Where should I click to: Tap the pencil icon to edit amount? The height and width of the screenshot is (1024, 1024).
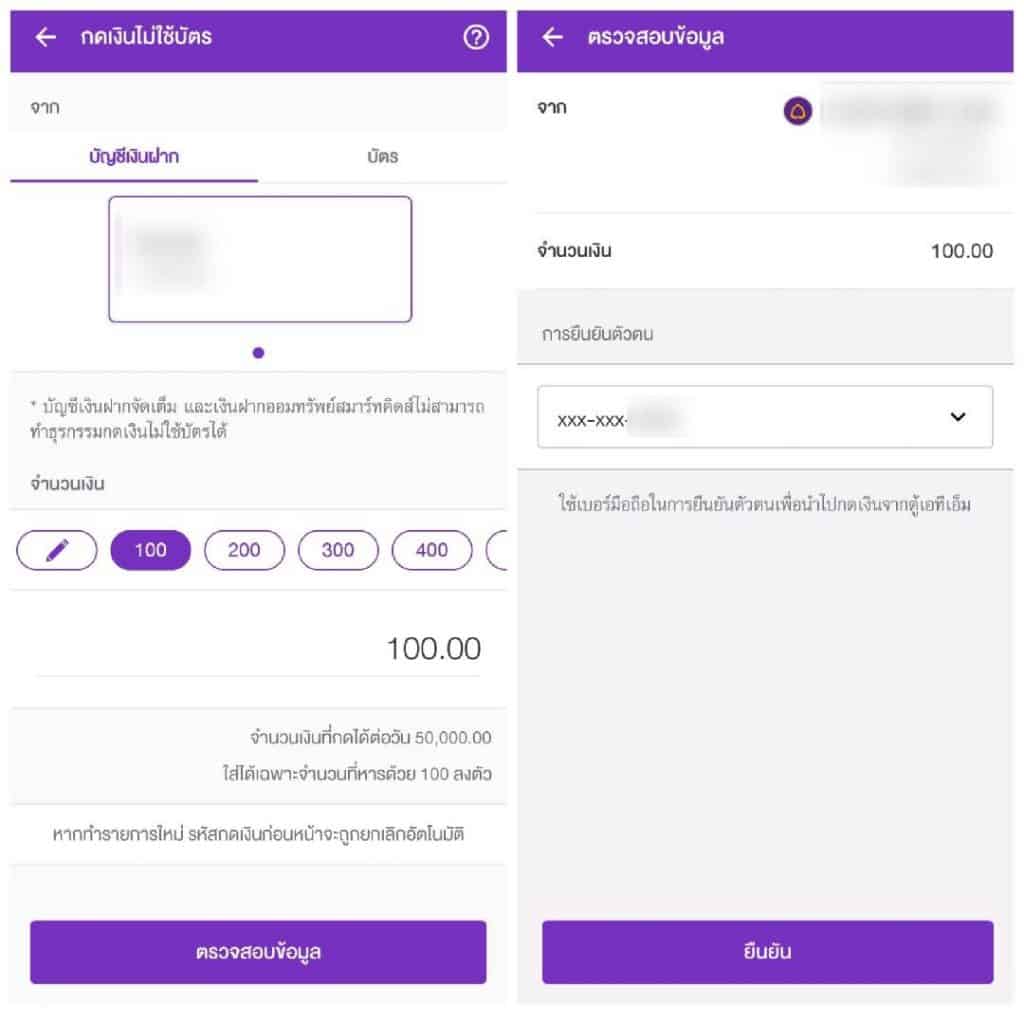click(x=57, y=550)
